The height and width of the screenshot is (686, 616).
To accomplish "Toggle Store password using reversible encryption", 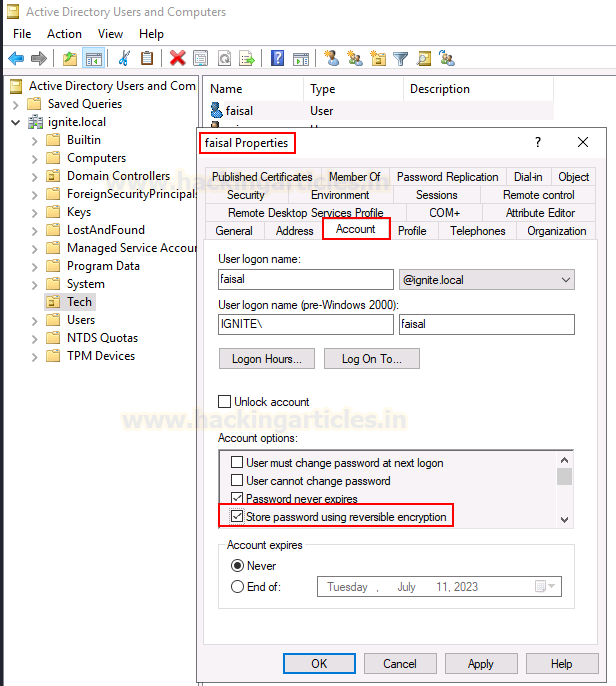I will (237, 516).
